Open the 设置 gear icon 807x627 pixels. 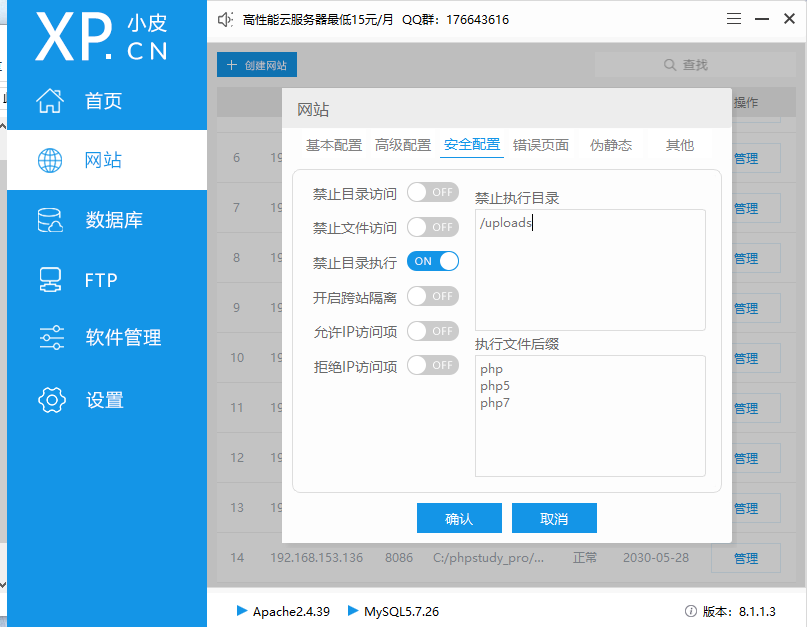point(51,400)
